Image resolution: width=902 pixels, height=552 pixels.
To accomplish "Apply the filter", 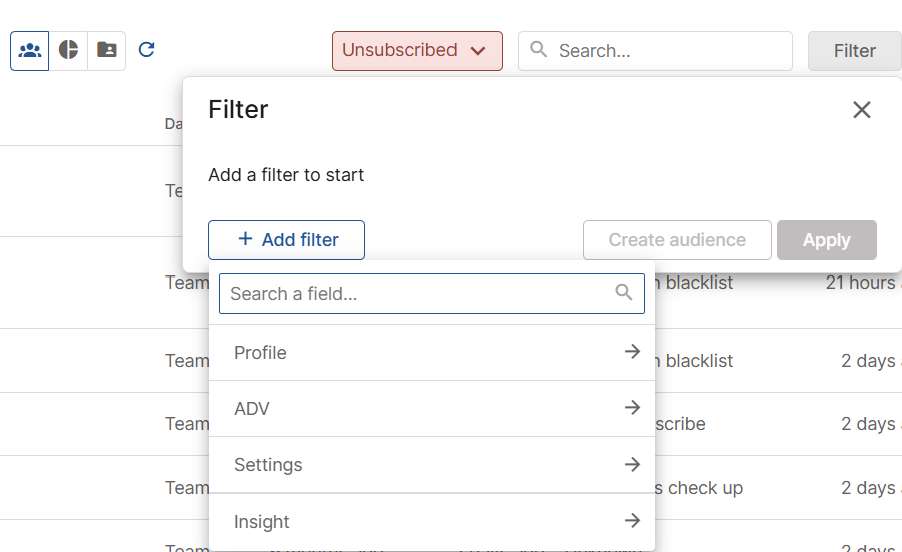I will 826,240.
